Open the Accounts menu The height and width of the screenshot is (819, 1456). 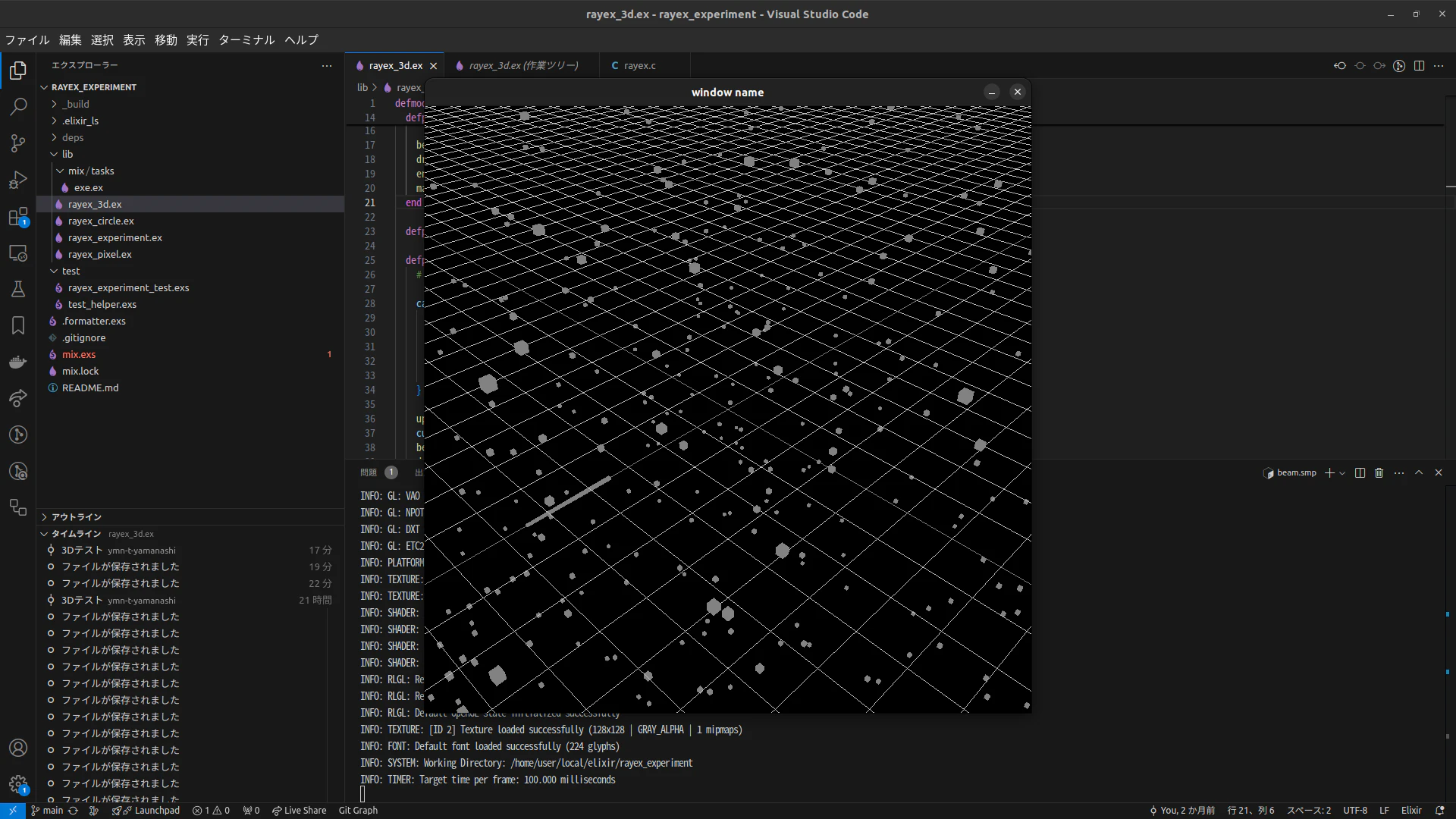click(18, 748)
